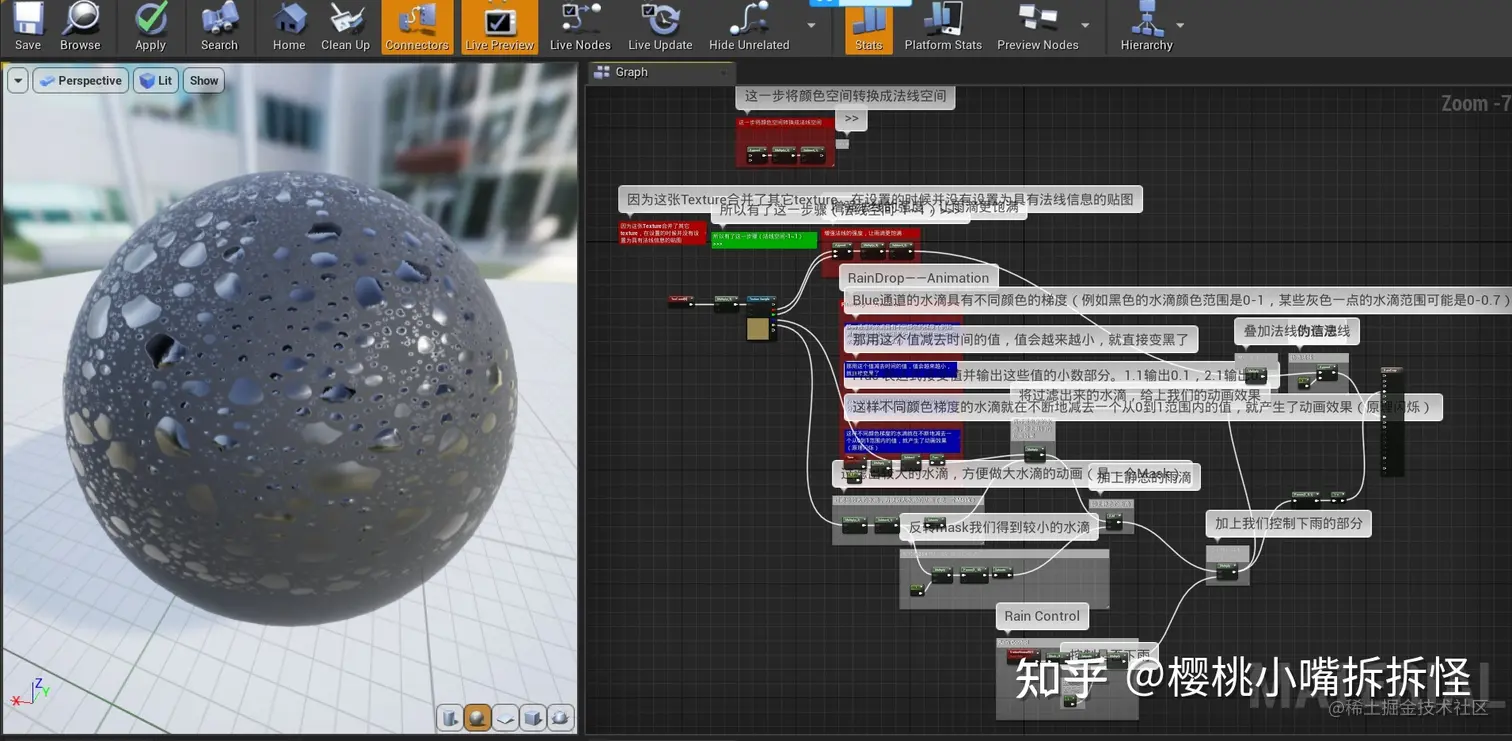Toggle Live Preview mode
Screen dimensions: 1512x741
tap(500, 27)
